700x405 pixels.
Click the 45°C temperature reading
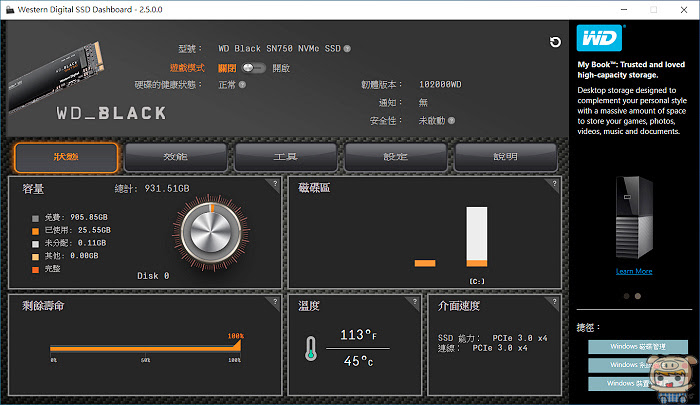[358, 361]
